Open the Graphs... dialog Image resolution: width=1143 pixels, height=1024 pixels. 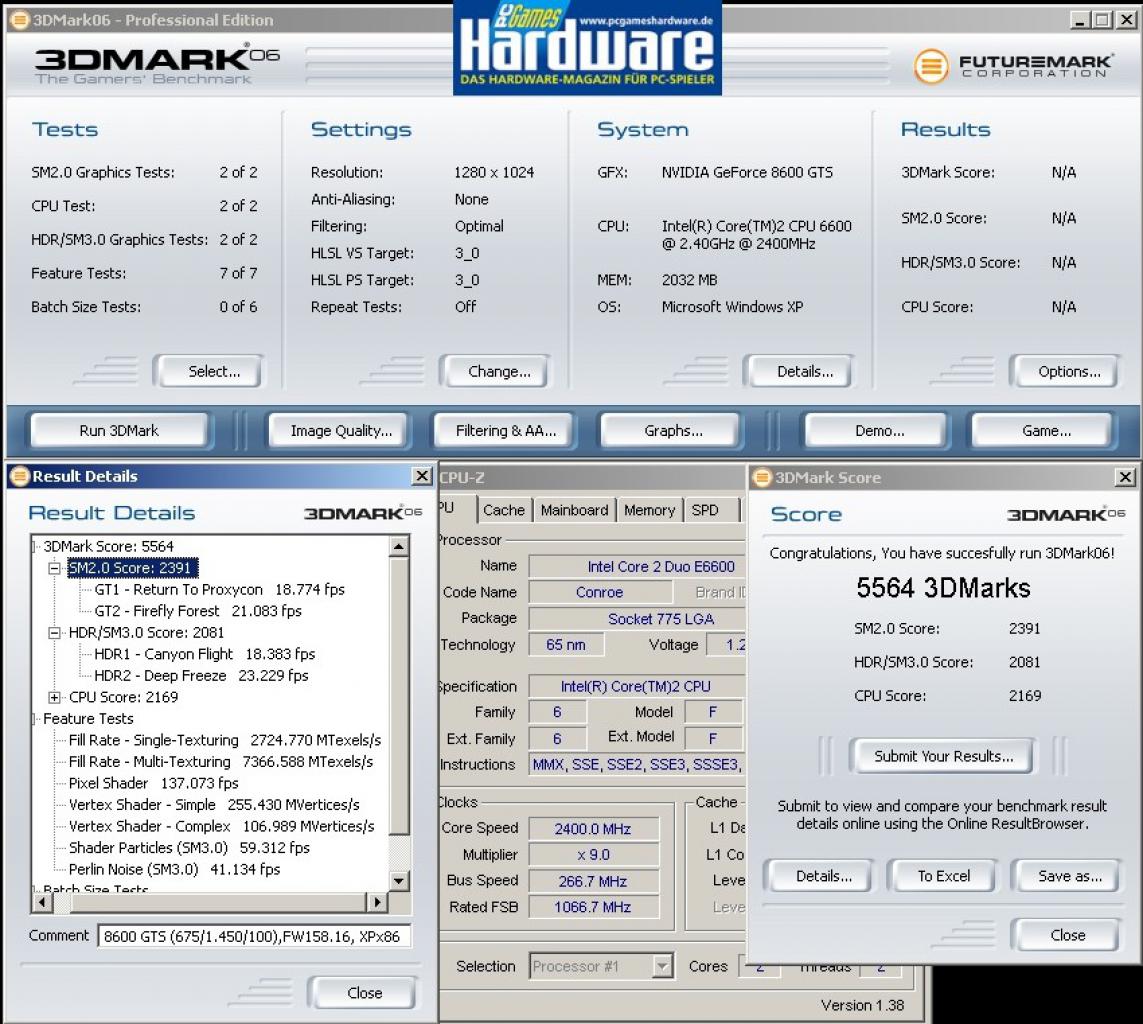click(x=671, y=431)
